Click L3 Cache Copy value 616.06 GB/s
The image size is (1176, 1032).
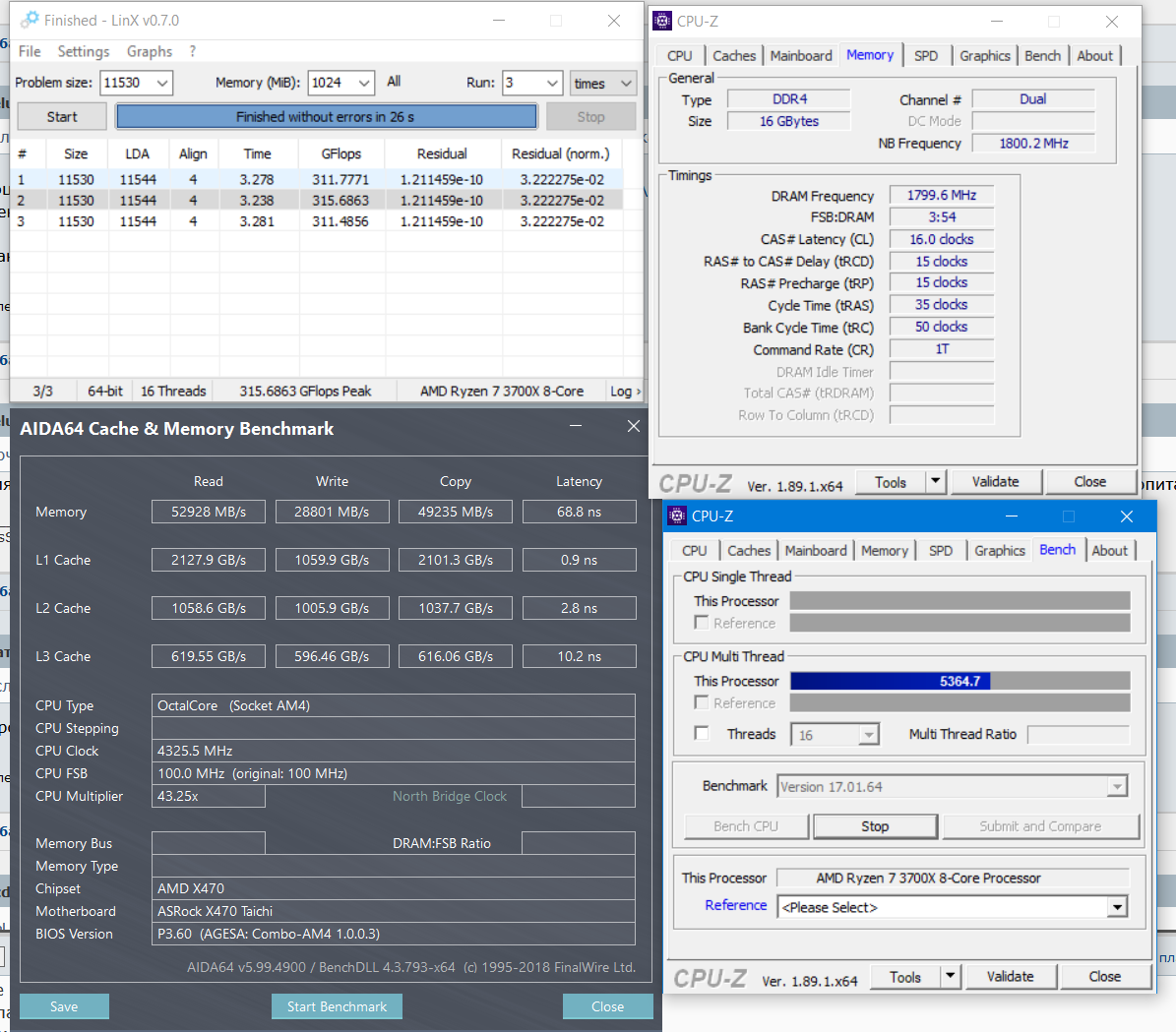[x=456, y=656]
